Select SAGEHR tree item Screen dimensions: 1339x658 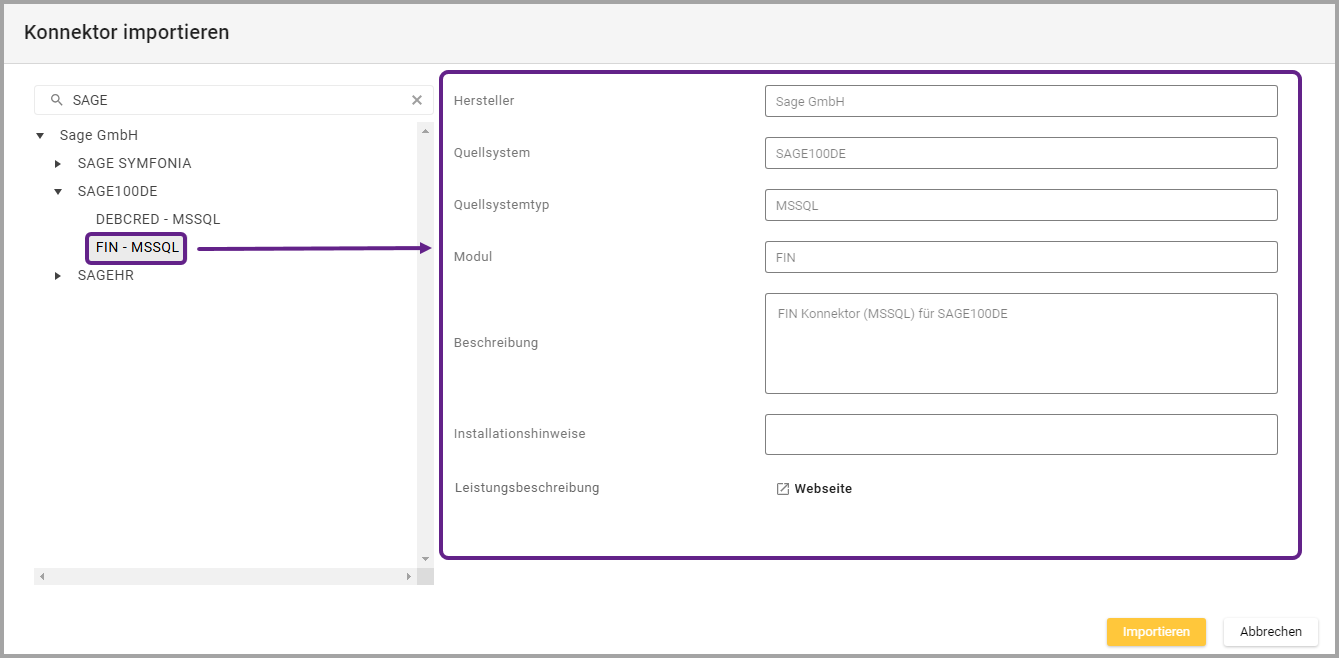coord(106,275)
